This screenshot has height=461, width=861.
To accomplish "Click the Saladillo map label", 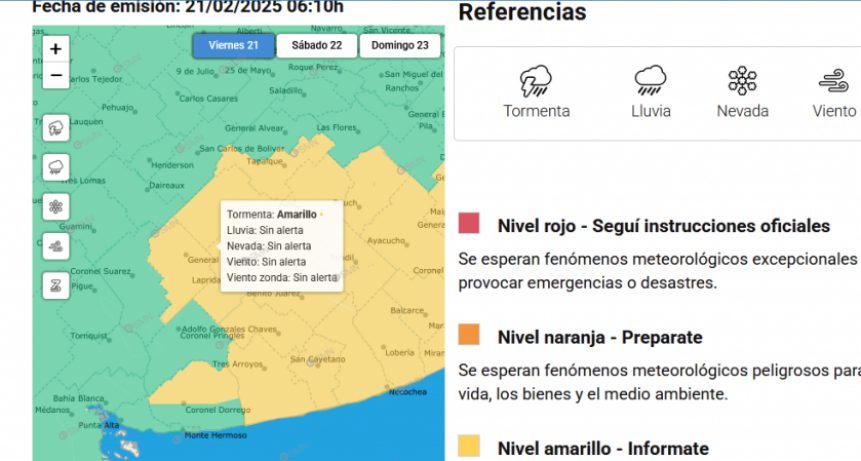I will coord(286,90).
